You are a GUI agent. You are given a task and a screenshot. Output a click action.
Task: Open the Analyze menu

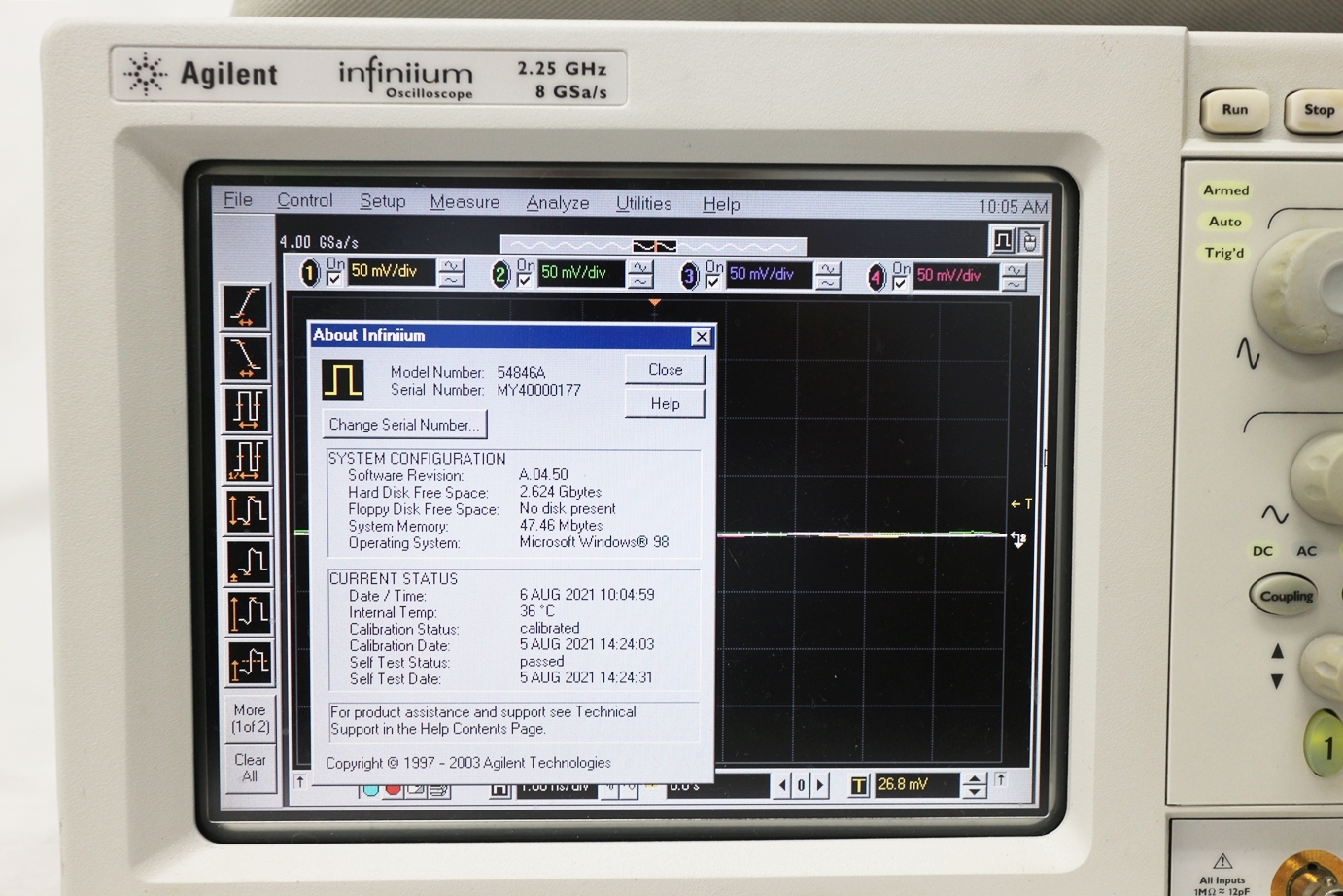558,203
